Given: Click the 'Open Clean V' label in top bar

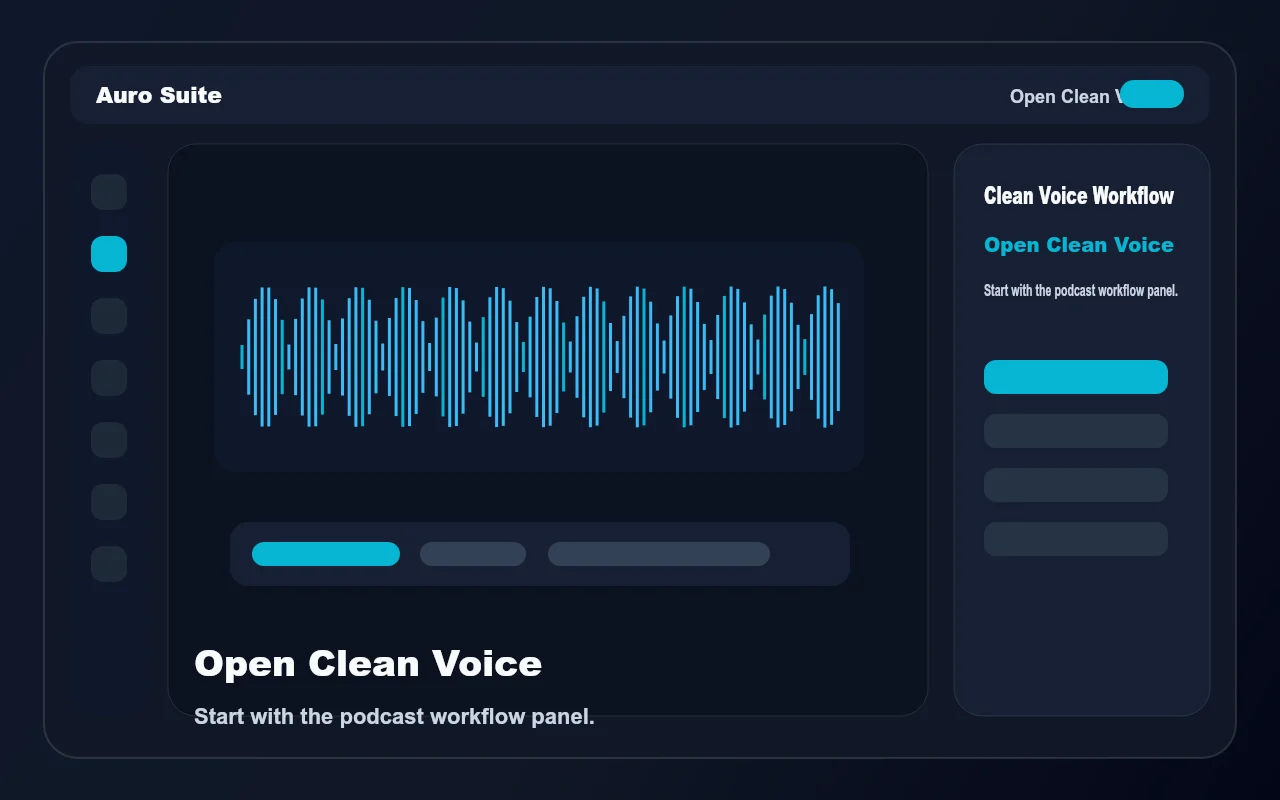Looking at the screenshot, I should coord(1064,97).
